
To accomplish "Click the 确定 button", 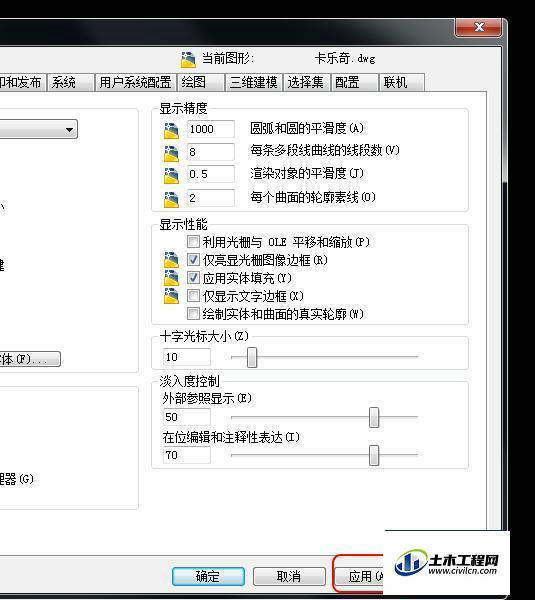I will pyautogui.click(x=208, y=576).
